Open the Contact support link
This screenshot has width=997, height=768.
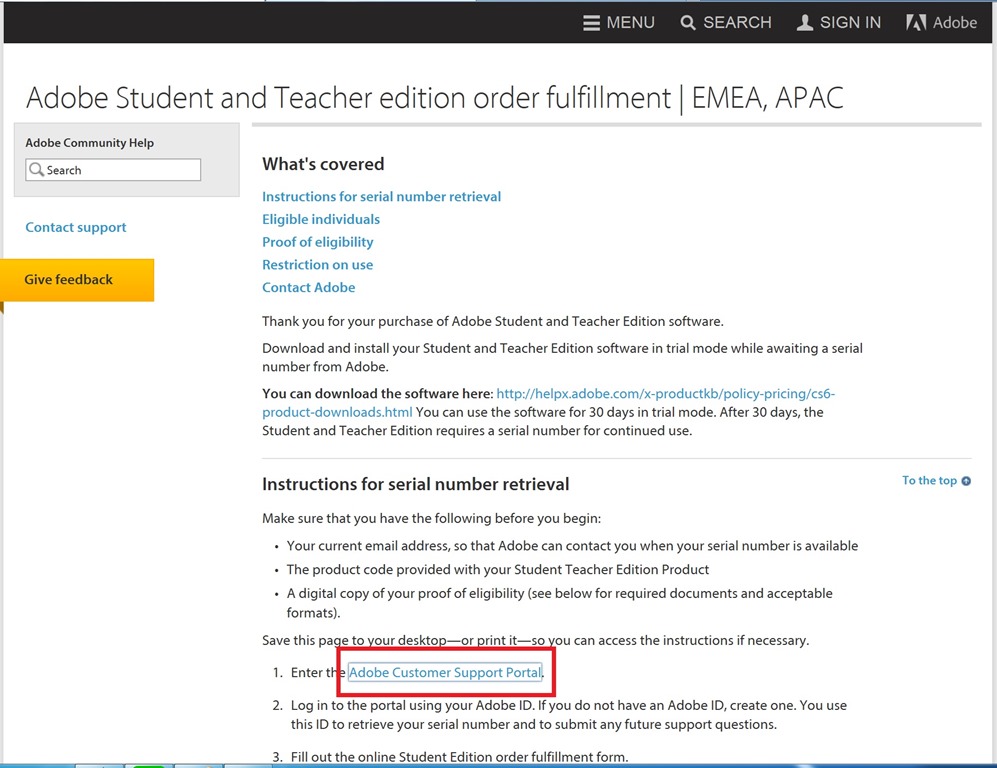[x=76, y=227]
